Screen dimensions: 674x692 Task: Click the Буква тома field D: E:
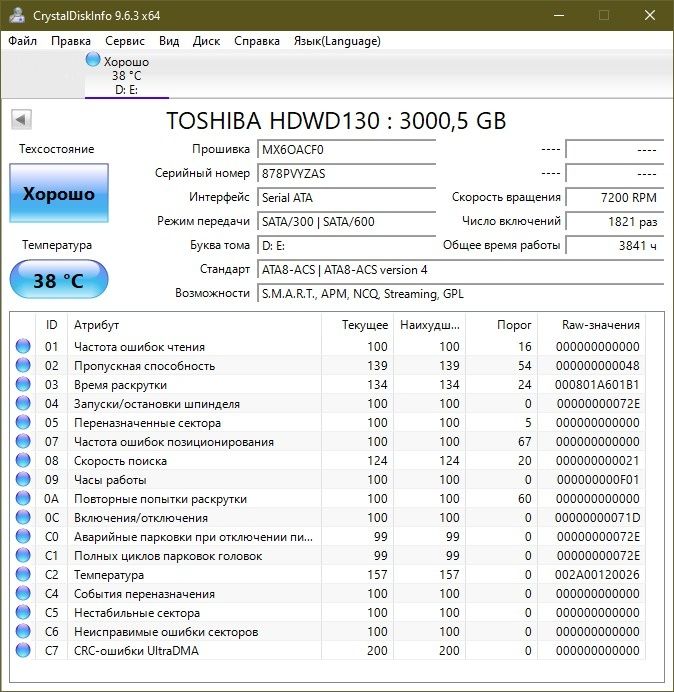pyautogui.click(x=346, y=245)
